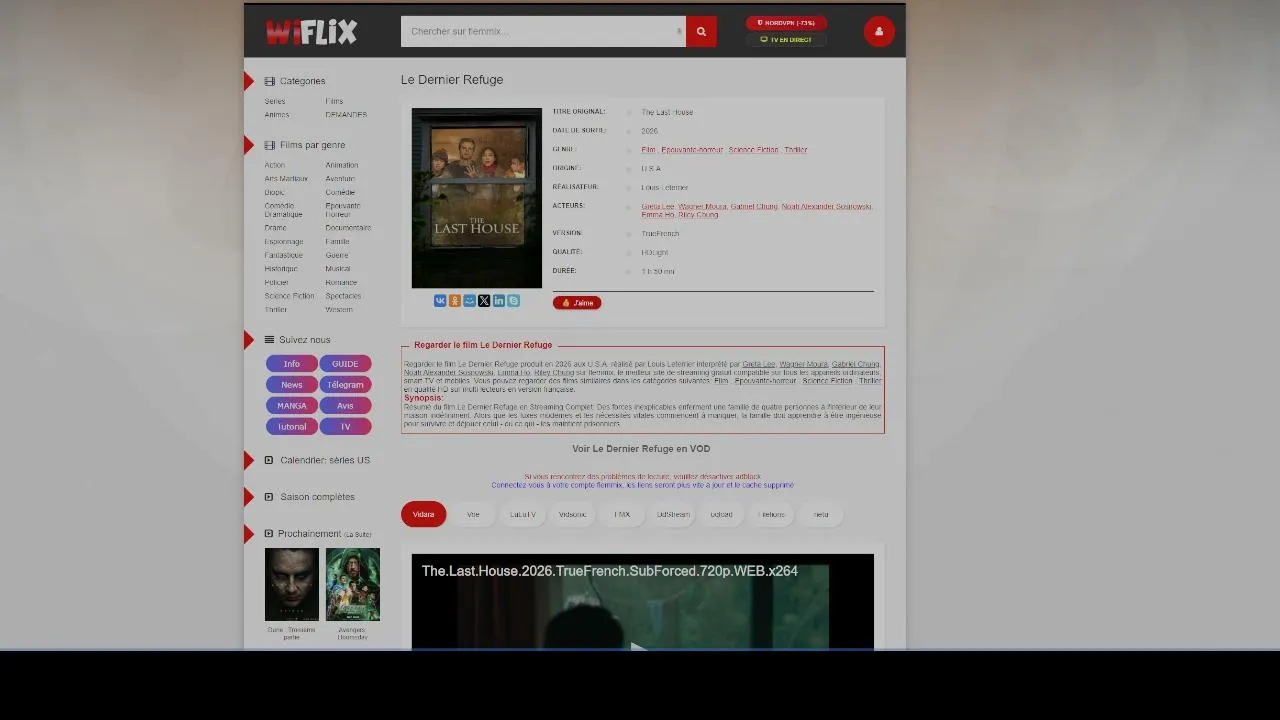Screen dimensions: 1280x720
Task: Share the film on Odnoklassniki
Action: [455, 301]
